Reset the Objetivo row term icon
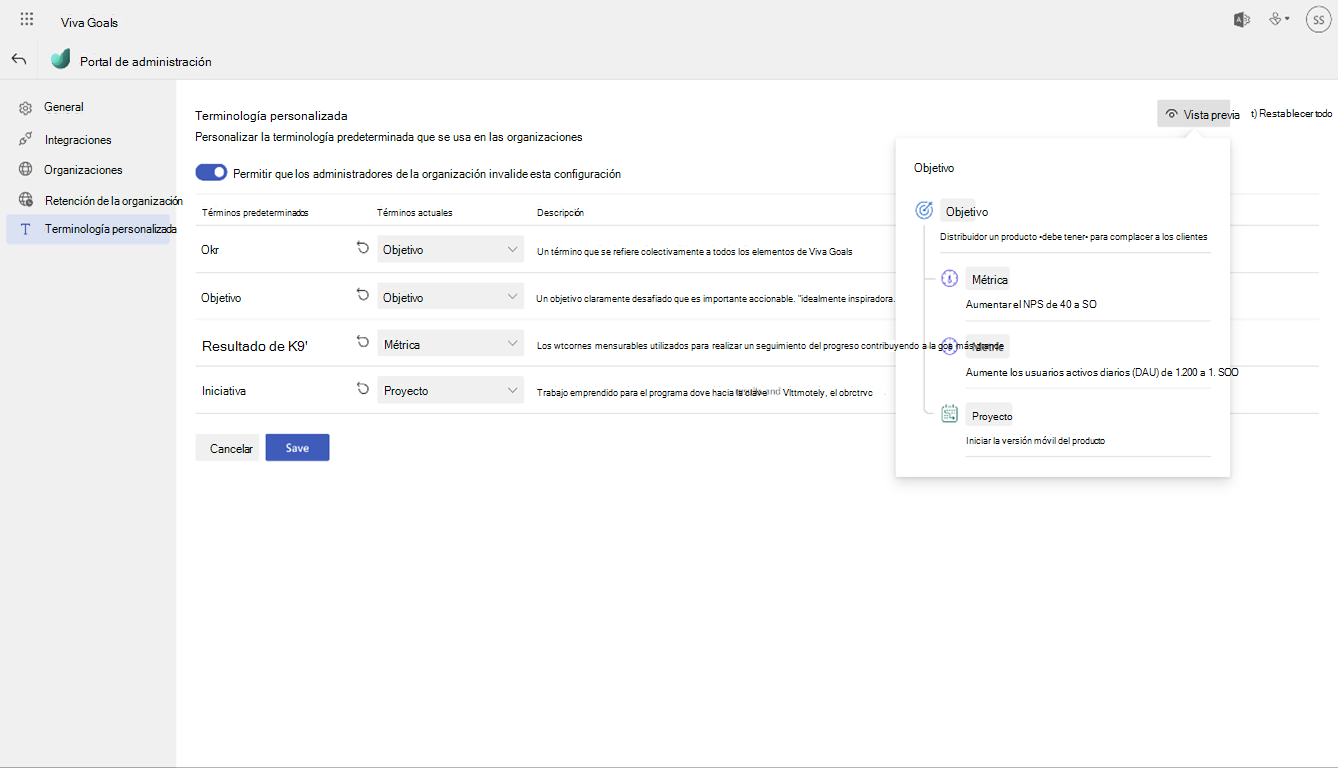 pos(362,295)
